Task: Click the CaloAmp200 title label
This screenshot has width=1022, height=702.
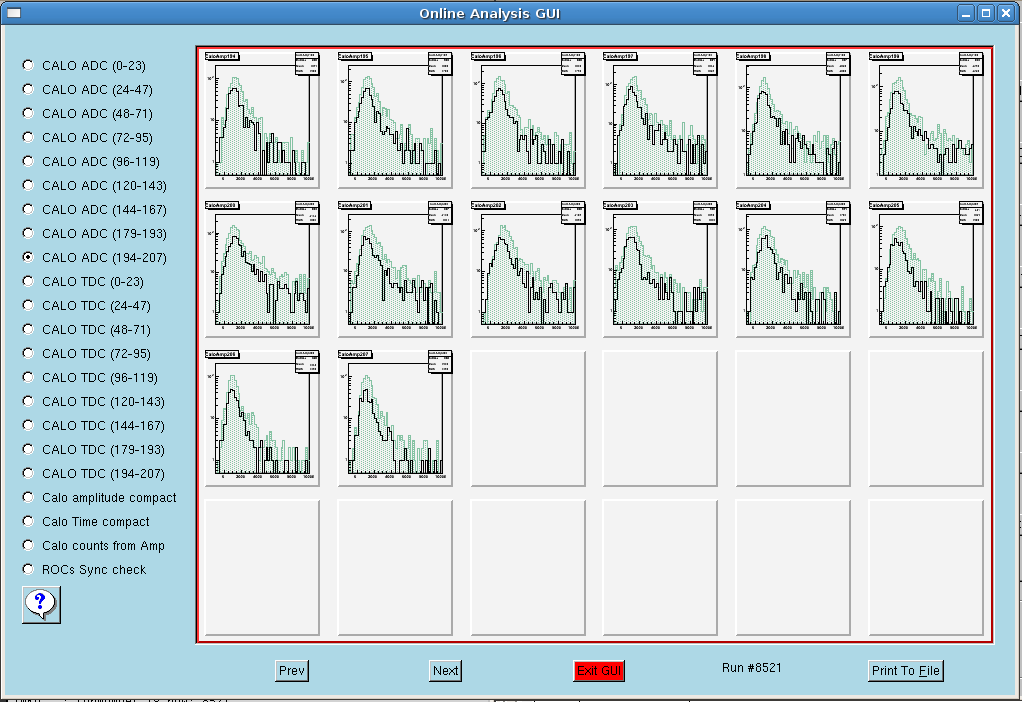Action: point(222,205)
